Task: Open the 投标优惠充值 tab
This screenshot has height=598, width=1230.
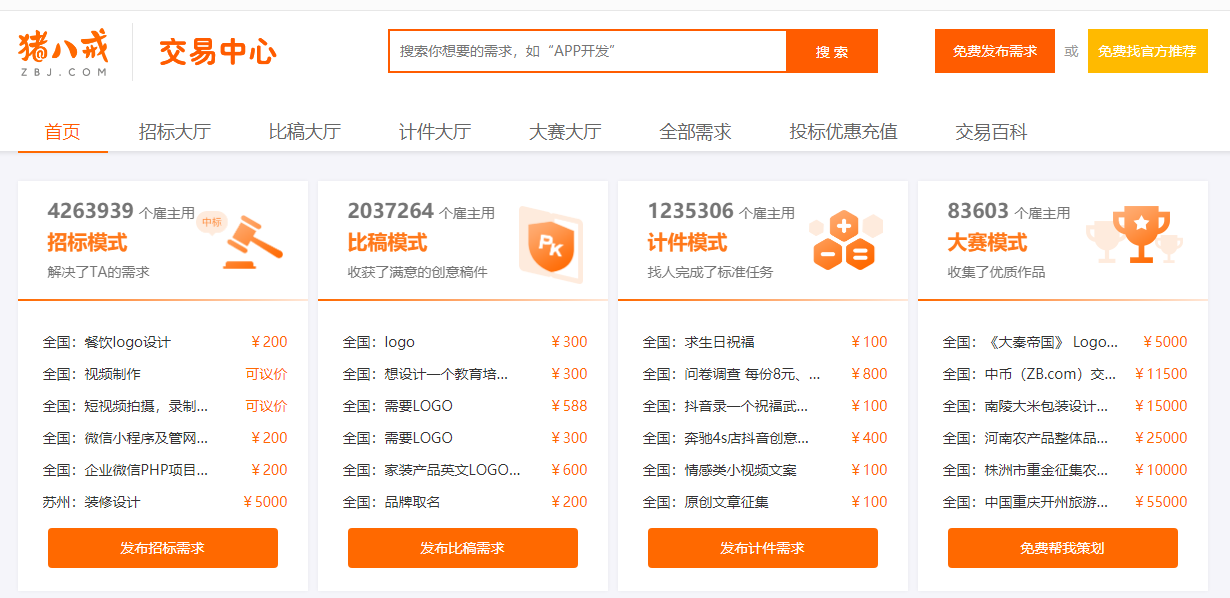Action: [843, 132]
